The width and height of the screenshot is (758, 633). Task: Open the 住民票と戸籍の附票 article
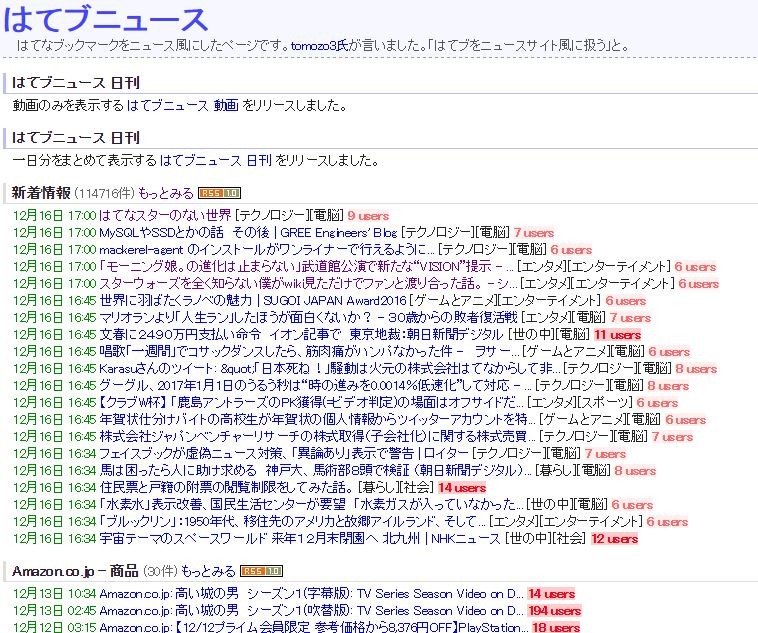coord(226,487)
